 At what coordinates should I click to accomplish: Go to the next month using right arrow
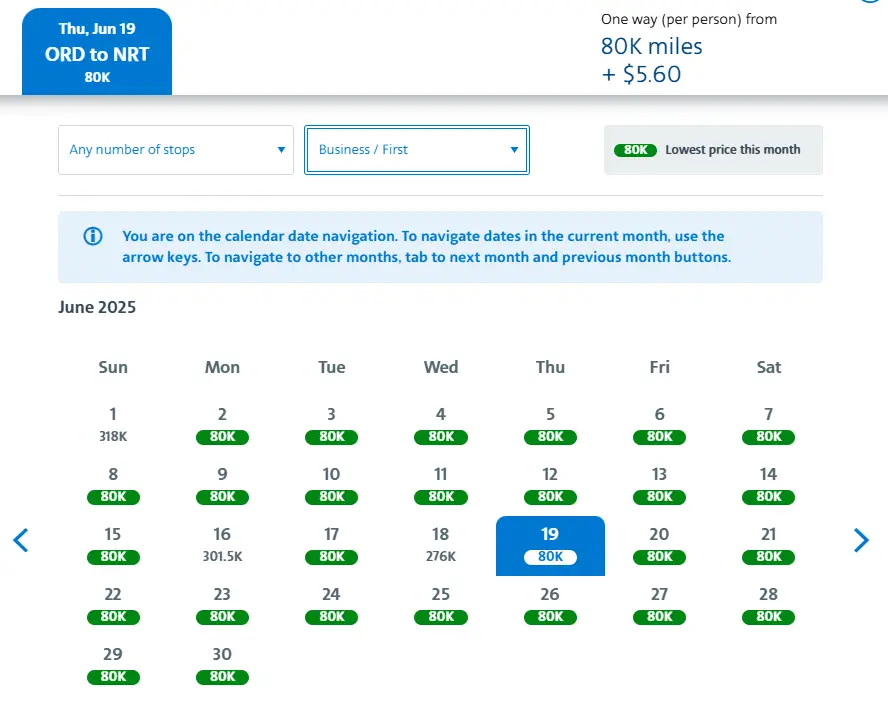[x=861, y=541]
